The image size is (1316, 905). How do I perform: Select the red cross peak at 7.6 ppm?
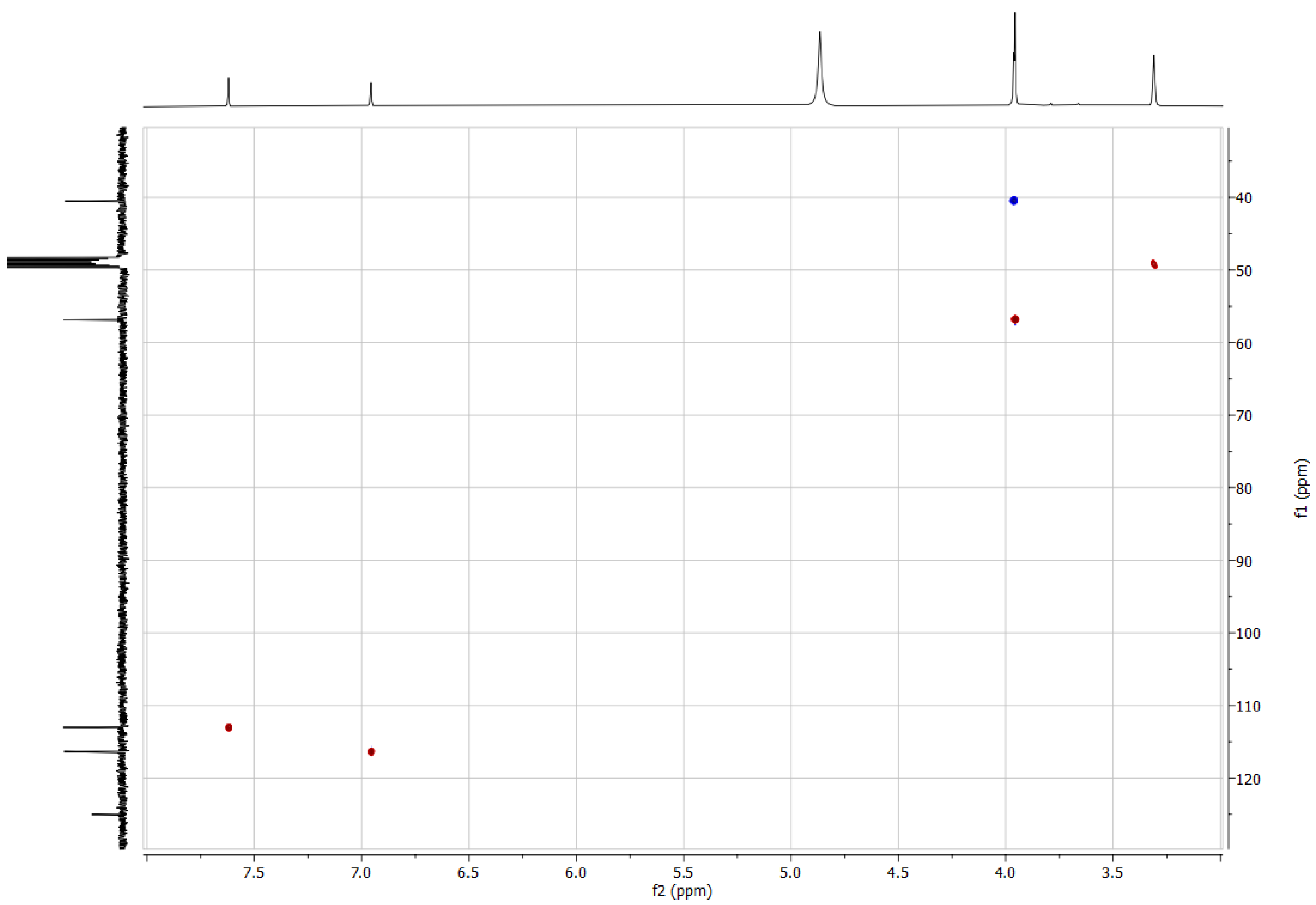point(229,727)
